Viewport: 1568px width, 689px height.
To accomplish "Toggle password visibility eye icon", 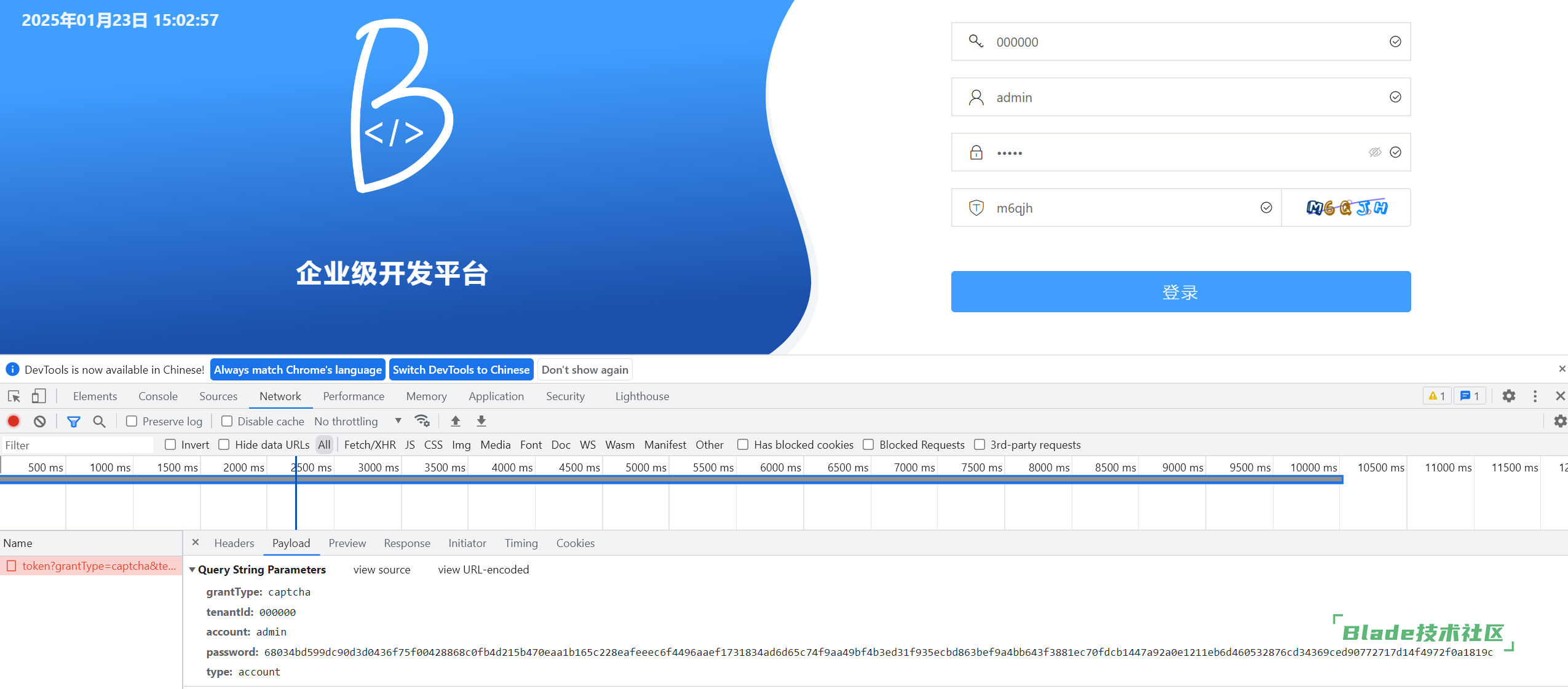I will 1375,152.
